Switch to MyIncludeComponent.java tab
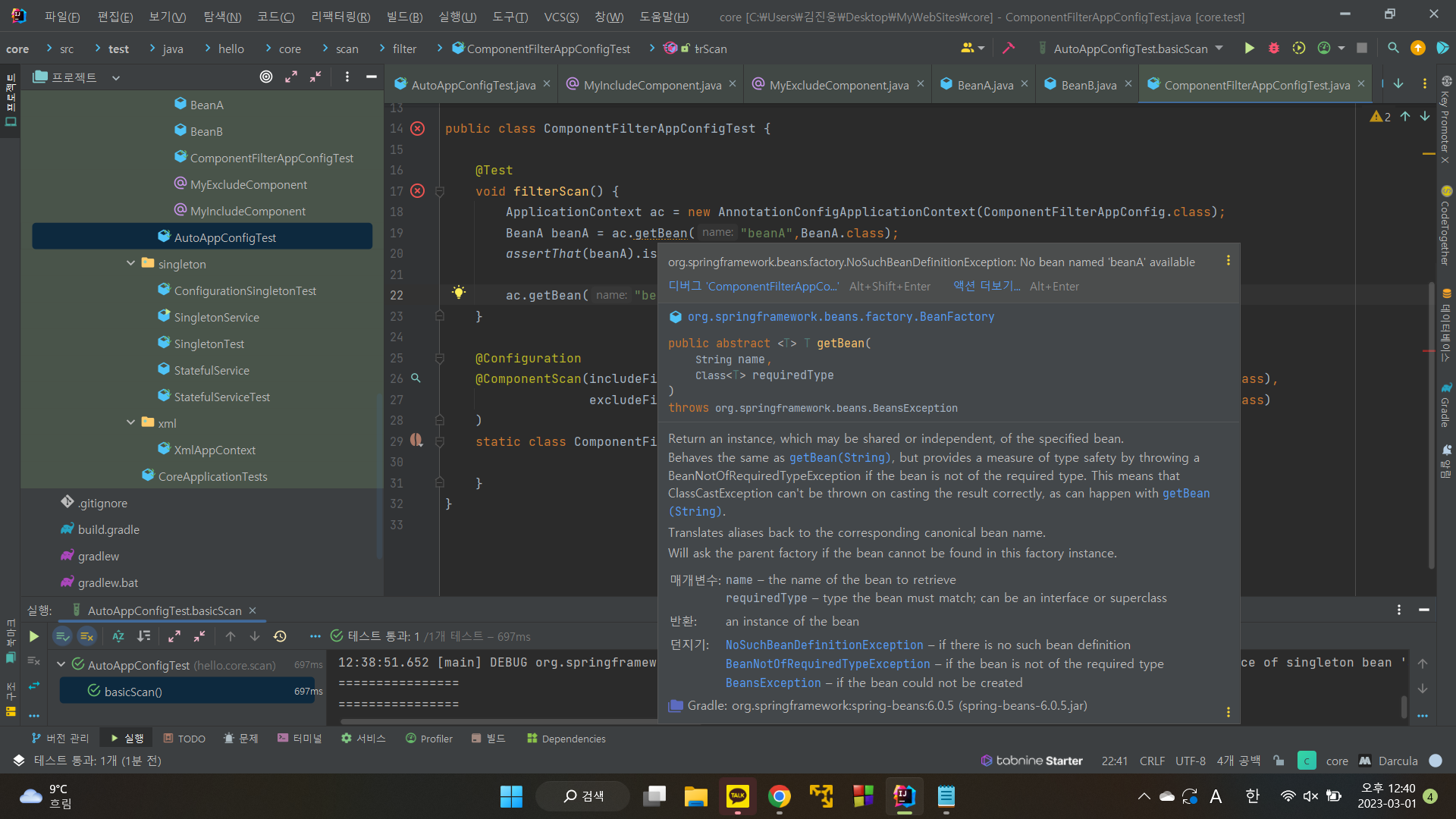 [x=651, y=85]
